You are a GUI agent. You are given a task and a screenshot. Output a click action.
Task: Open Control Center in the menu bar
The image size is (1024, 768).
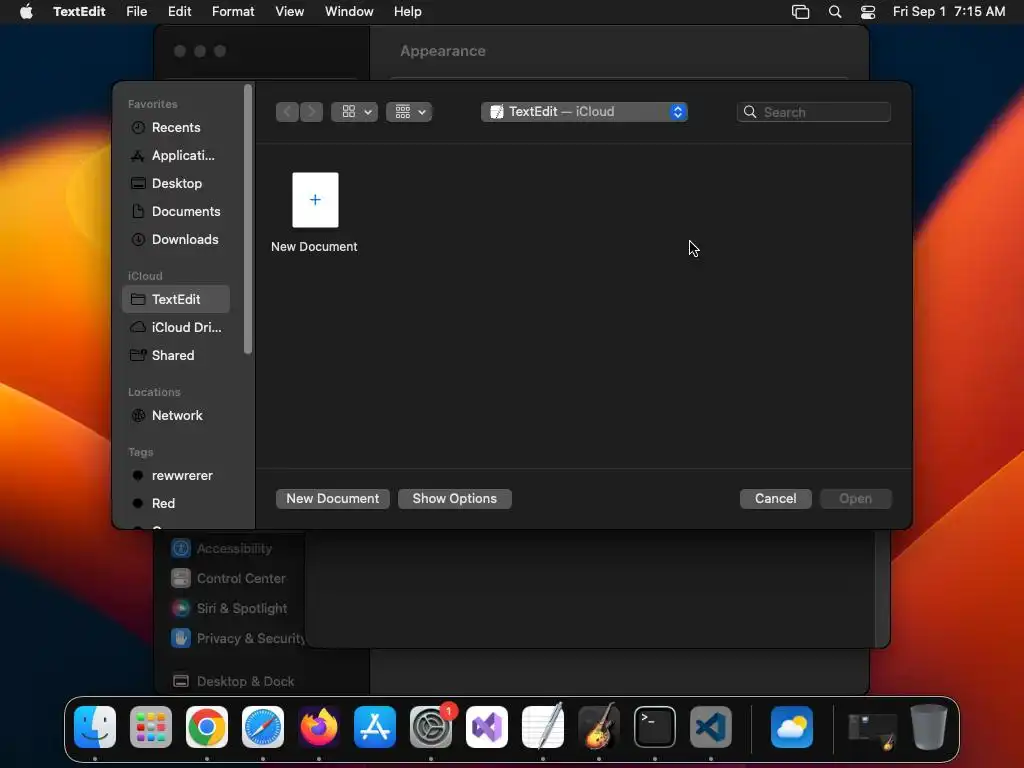[x=868, y=12]
